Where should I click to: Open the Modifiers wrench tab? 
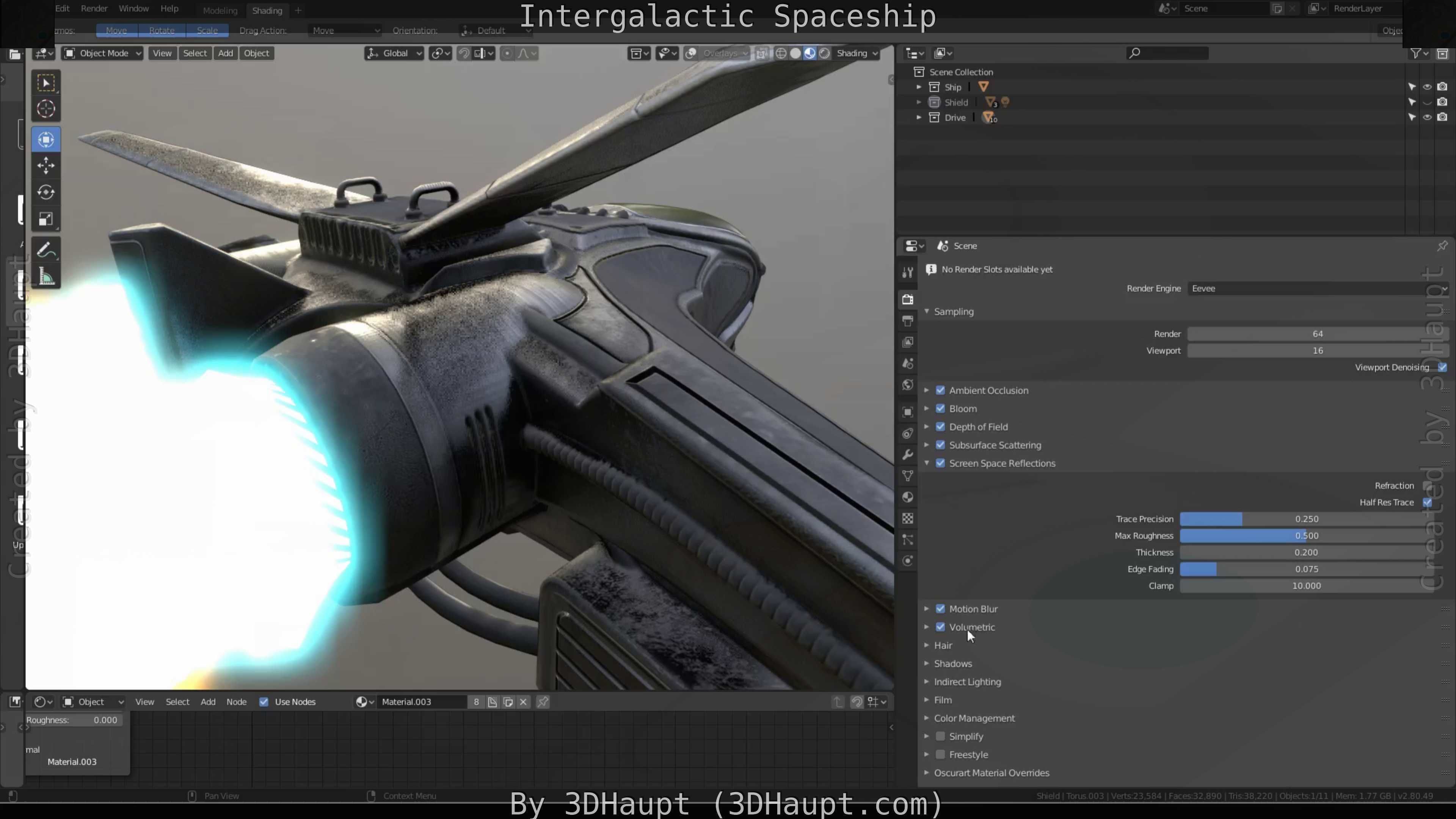908,455
